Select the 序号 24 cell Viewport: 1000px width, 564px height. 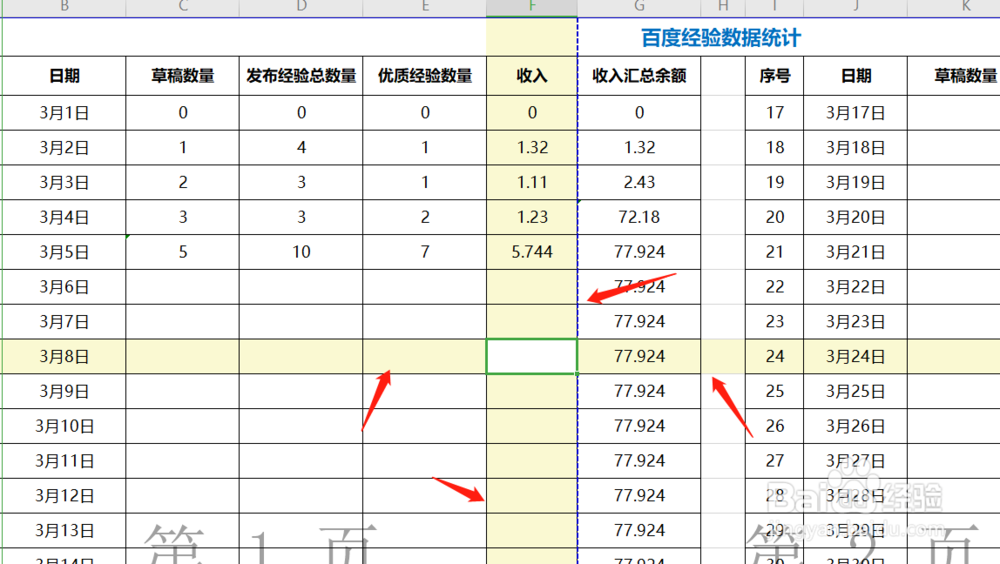point(774,357)
